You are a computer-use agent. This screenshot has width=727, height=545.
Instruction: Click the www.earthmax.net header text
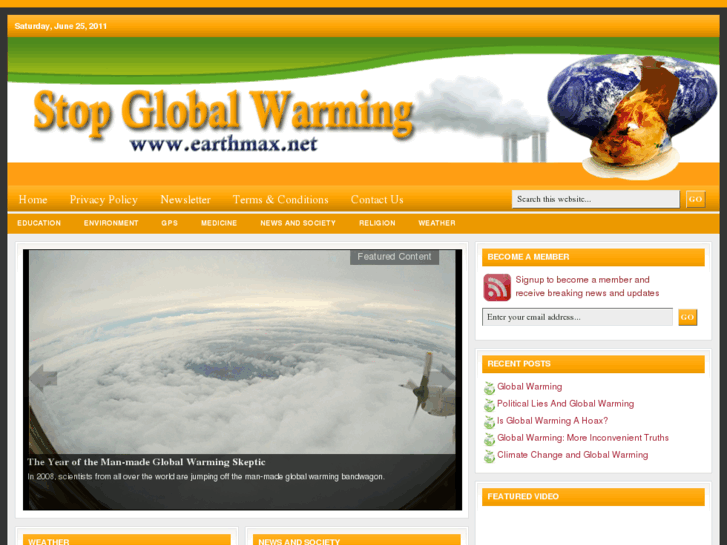point(223,144)
